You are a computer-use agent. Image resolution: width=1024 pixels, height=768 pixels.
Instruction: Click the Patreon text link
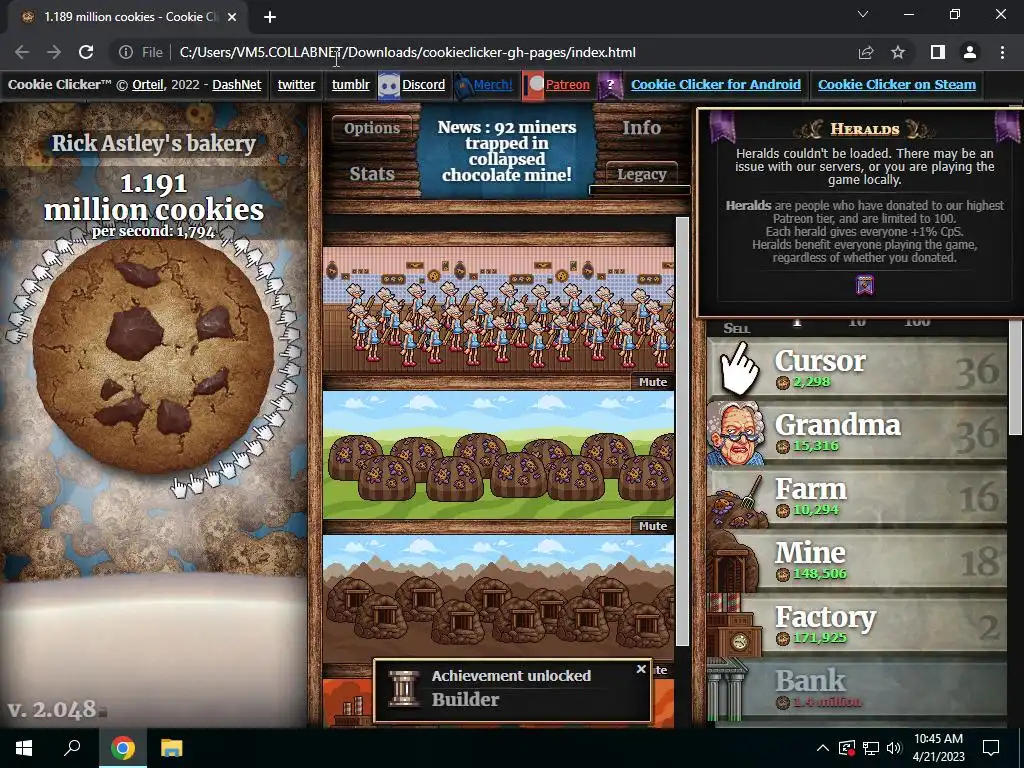click(568, 85)
